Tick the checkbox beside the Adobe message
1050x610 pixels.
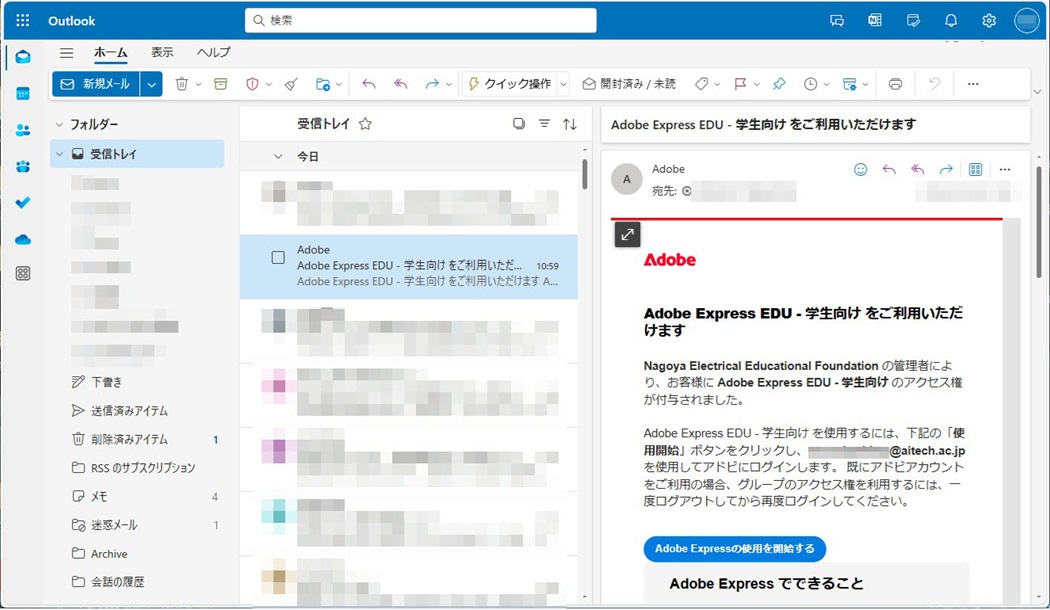(278, 258)
